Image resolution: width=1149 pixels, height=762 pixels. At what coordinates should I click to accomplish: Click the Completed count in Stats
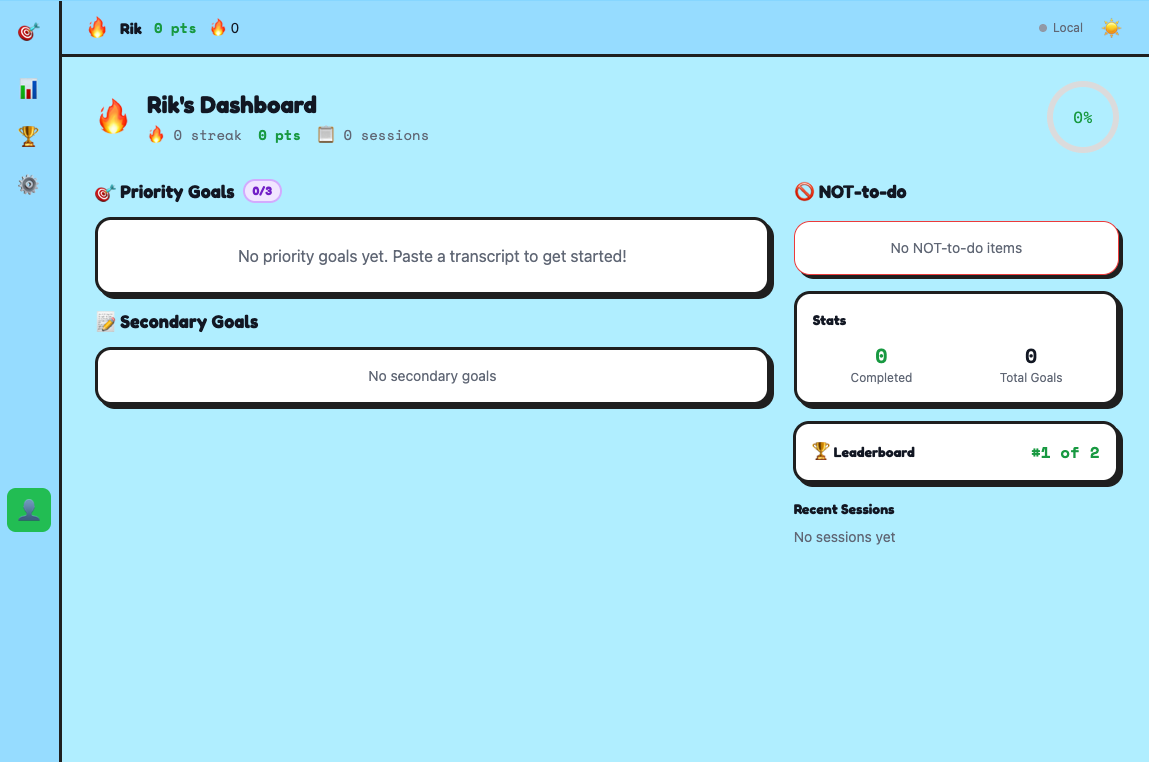point(881,357)
